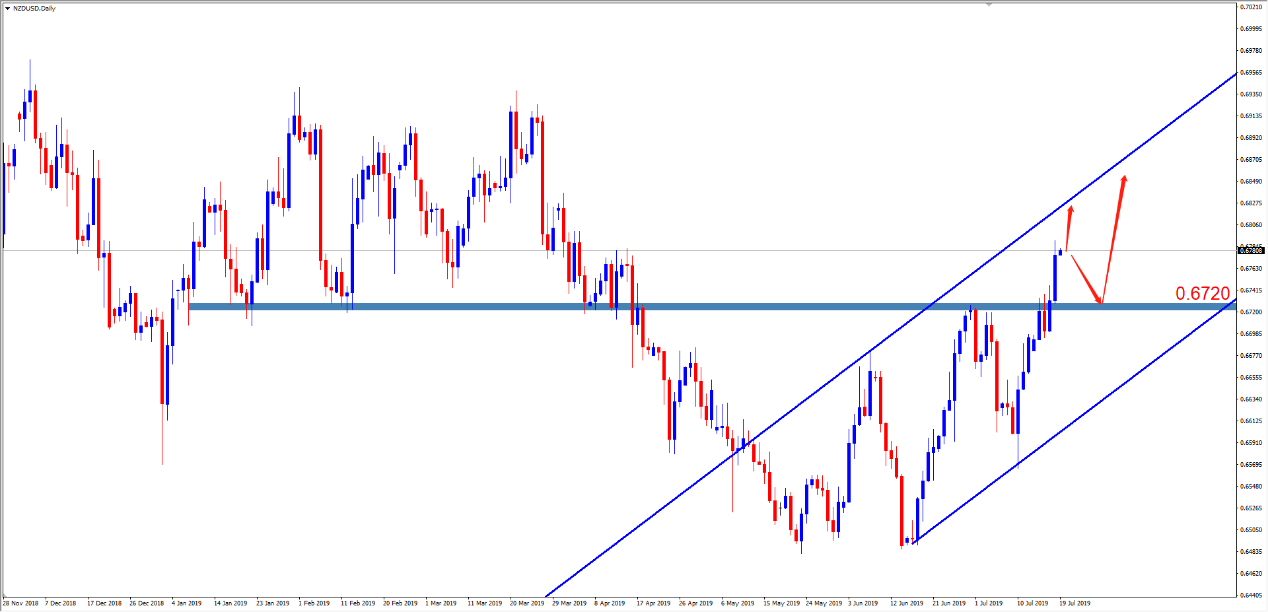The image size is (1268, 612).
Task: Click the 3 Jun 2019 date label
Action: click(864, 604)
